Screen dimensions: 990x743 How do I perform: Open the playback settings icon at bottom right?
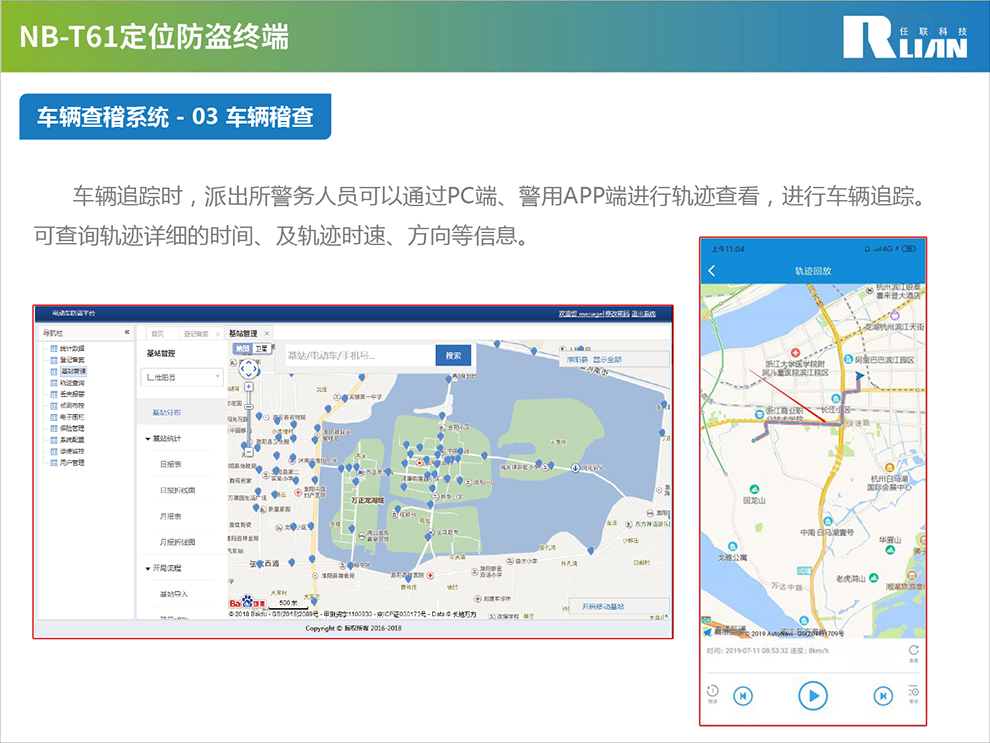(x=913, y=692)
